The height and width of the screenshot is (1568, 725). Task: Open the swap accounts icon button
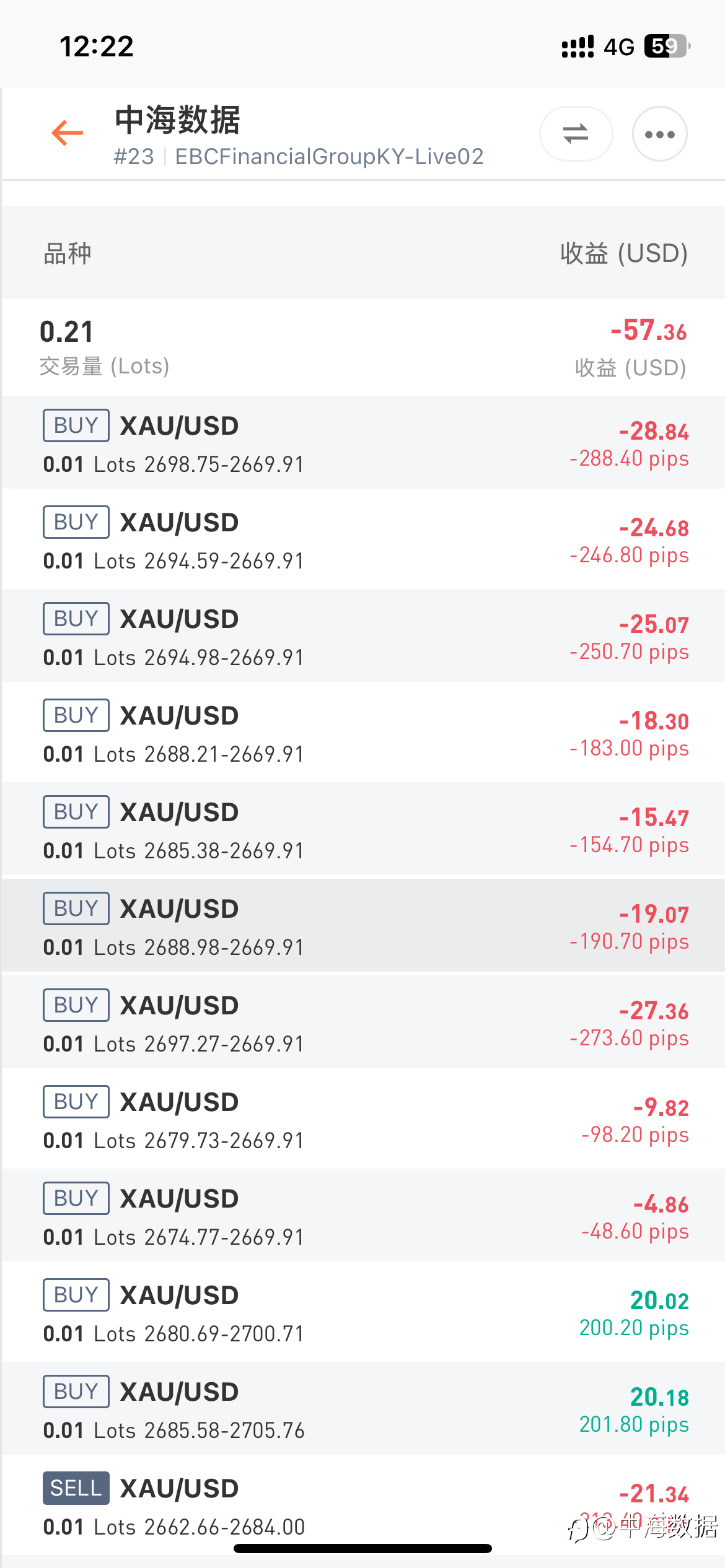576,134
